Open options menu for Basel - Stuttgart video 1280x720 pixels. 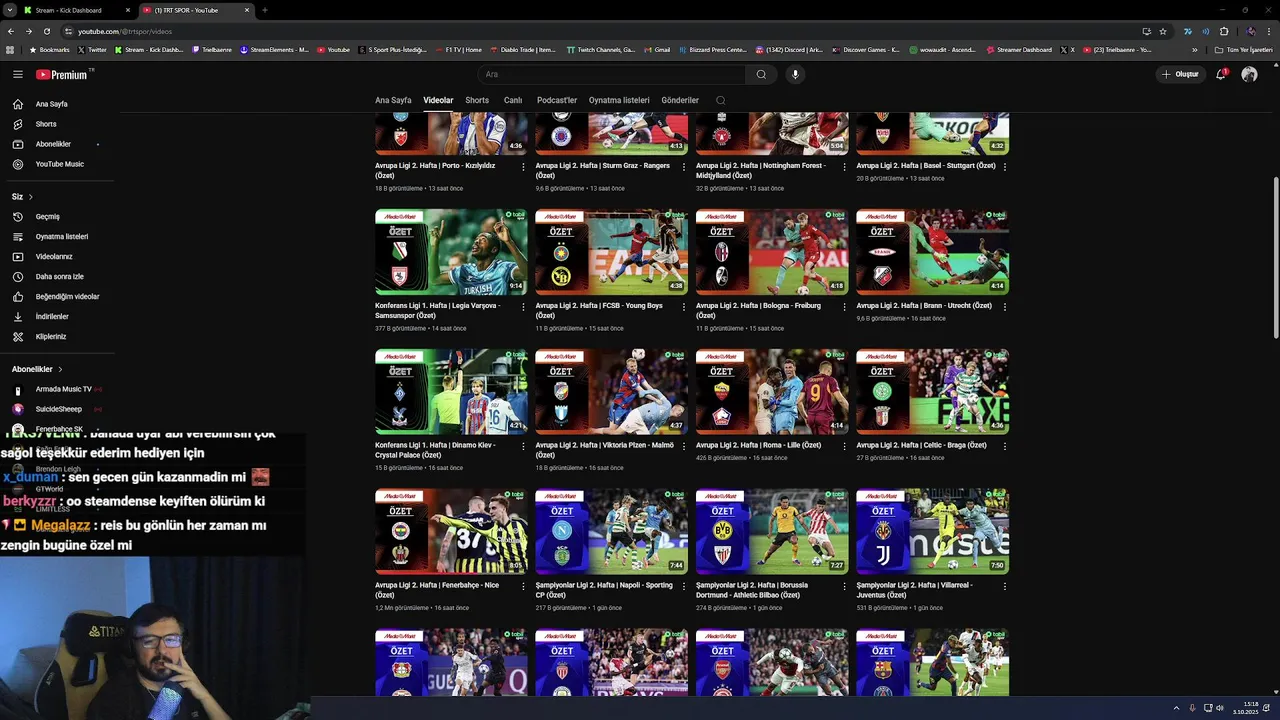1005,167
